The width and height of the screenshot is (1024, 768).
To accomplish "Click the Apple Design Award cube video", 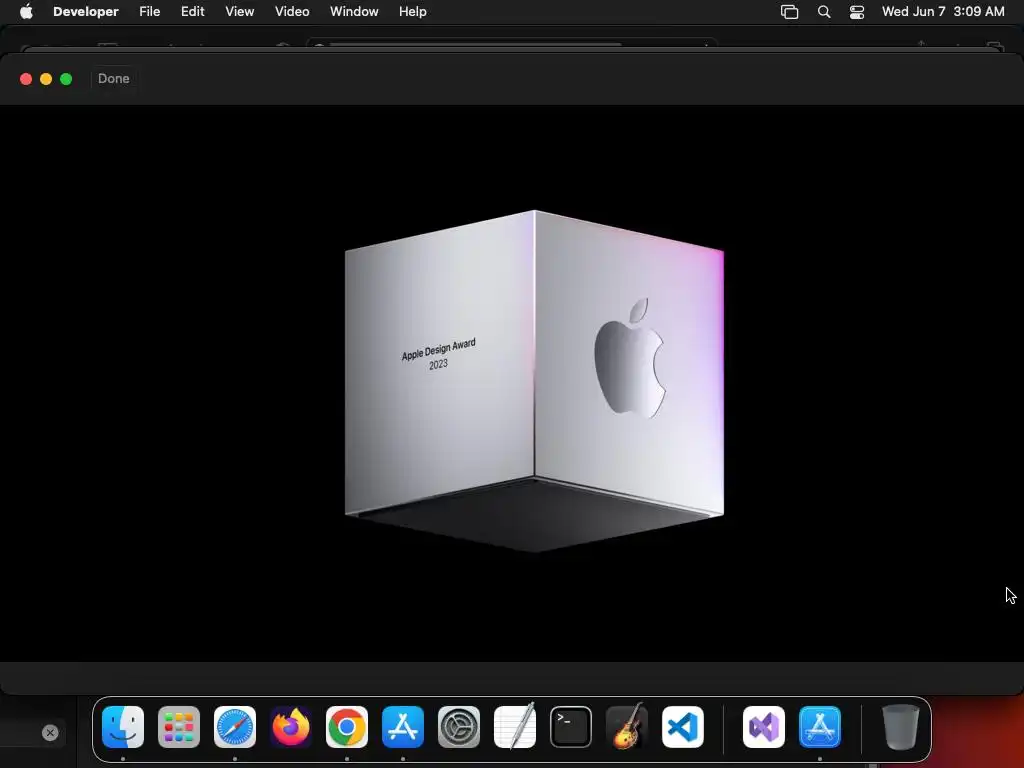I will tap(534, 381).
